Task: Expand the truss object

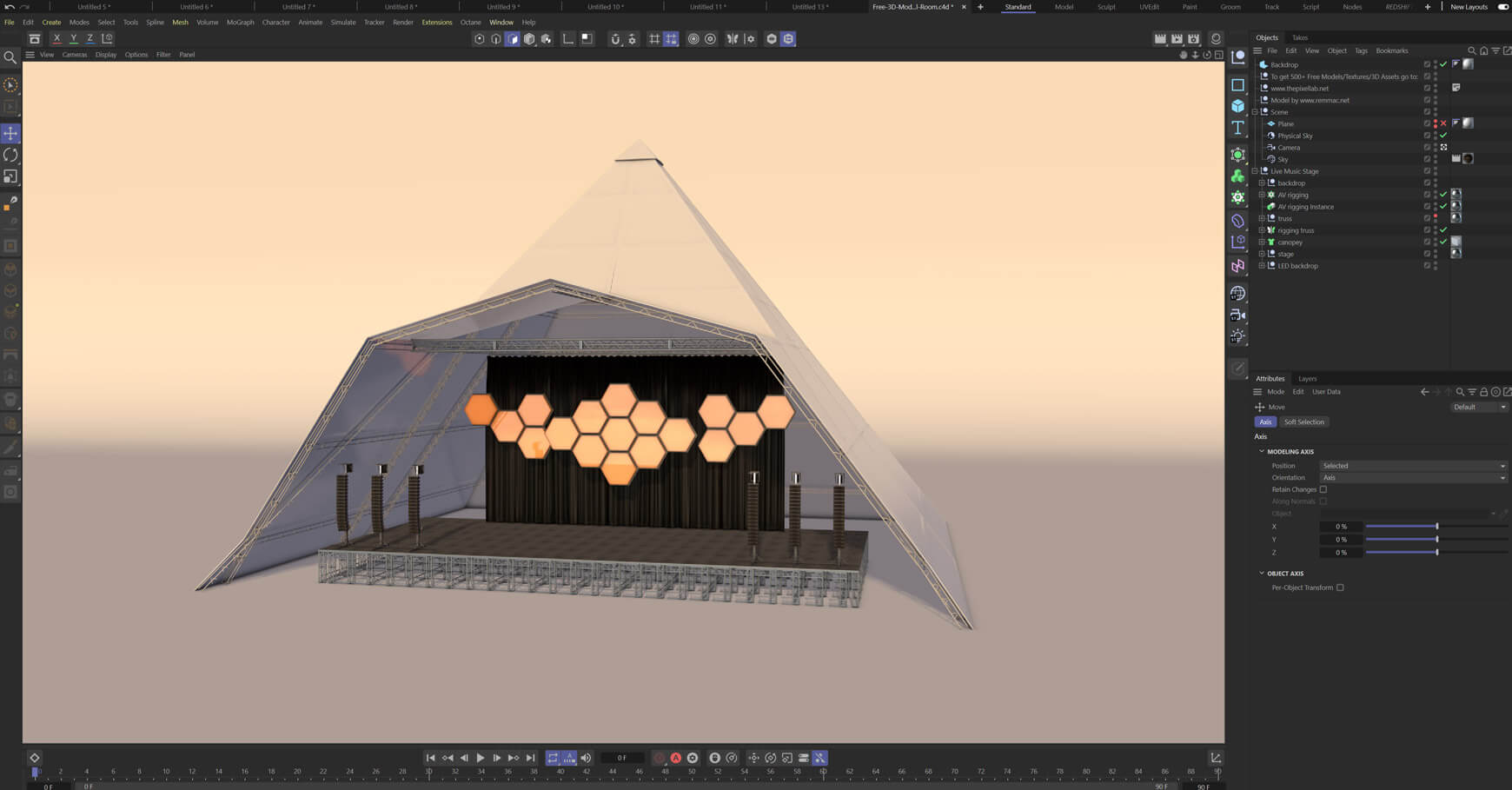Action: click(1262, 219)
